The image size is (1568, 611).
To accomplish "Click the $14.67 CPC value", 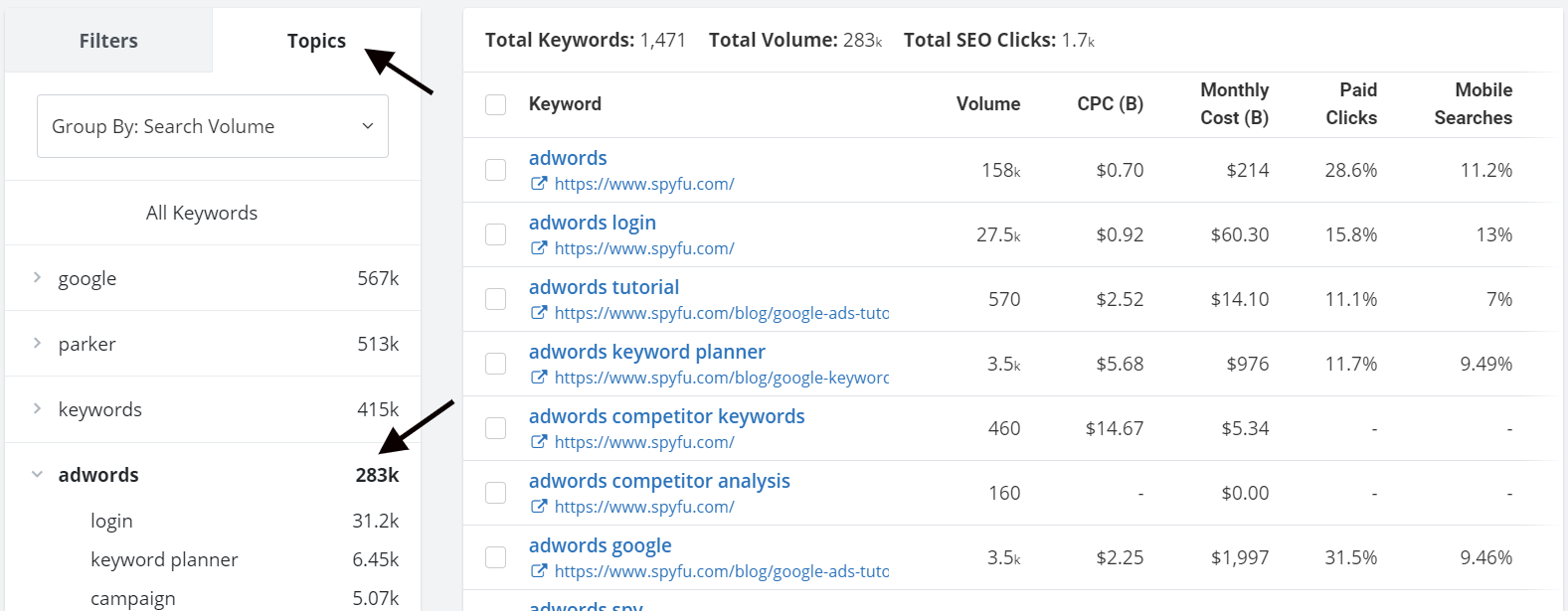I will coord(1115,428).
